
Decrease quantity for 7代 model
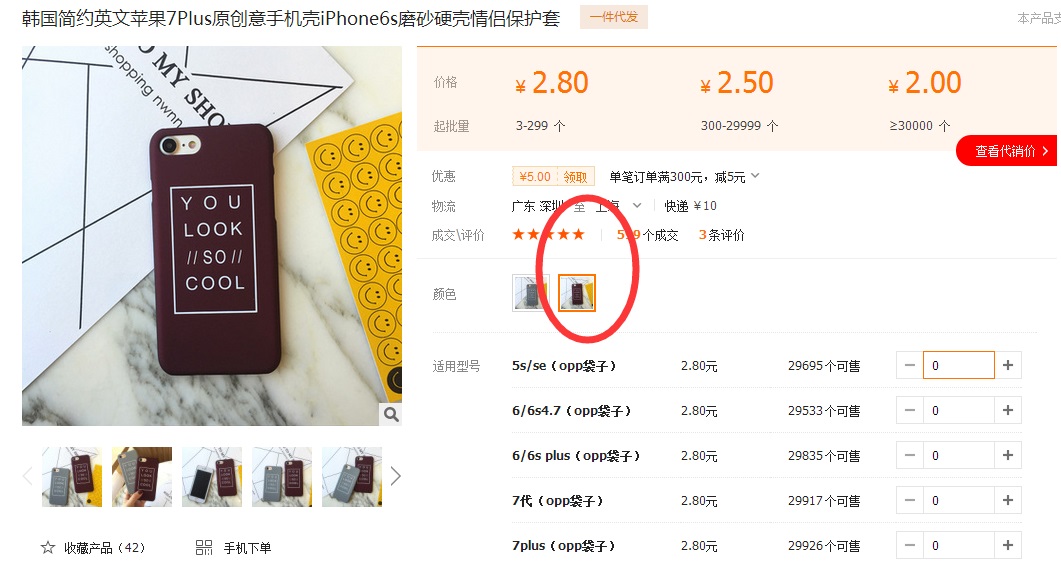pos(910,500)
